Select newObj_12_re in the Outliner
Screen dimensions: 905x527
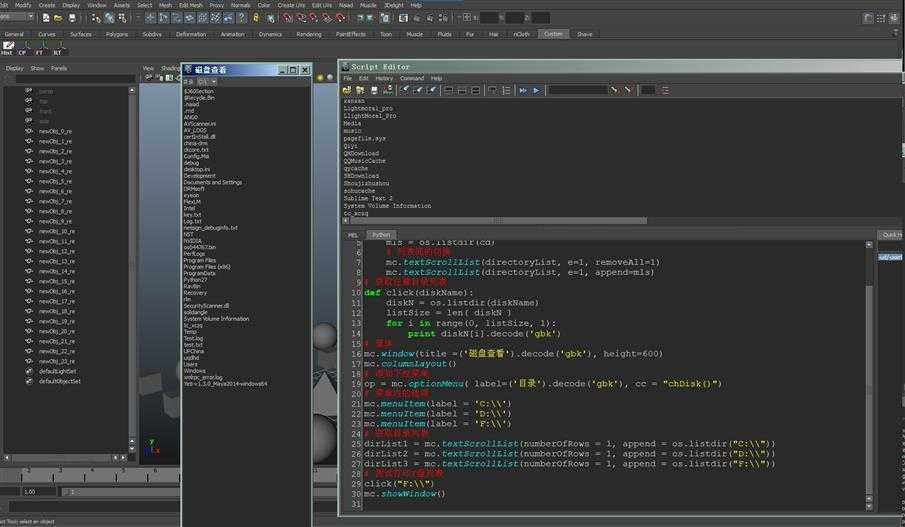click(57, 252)
